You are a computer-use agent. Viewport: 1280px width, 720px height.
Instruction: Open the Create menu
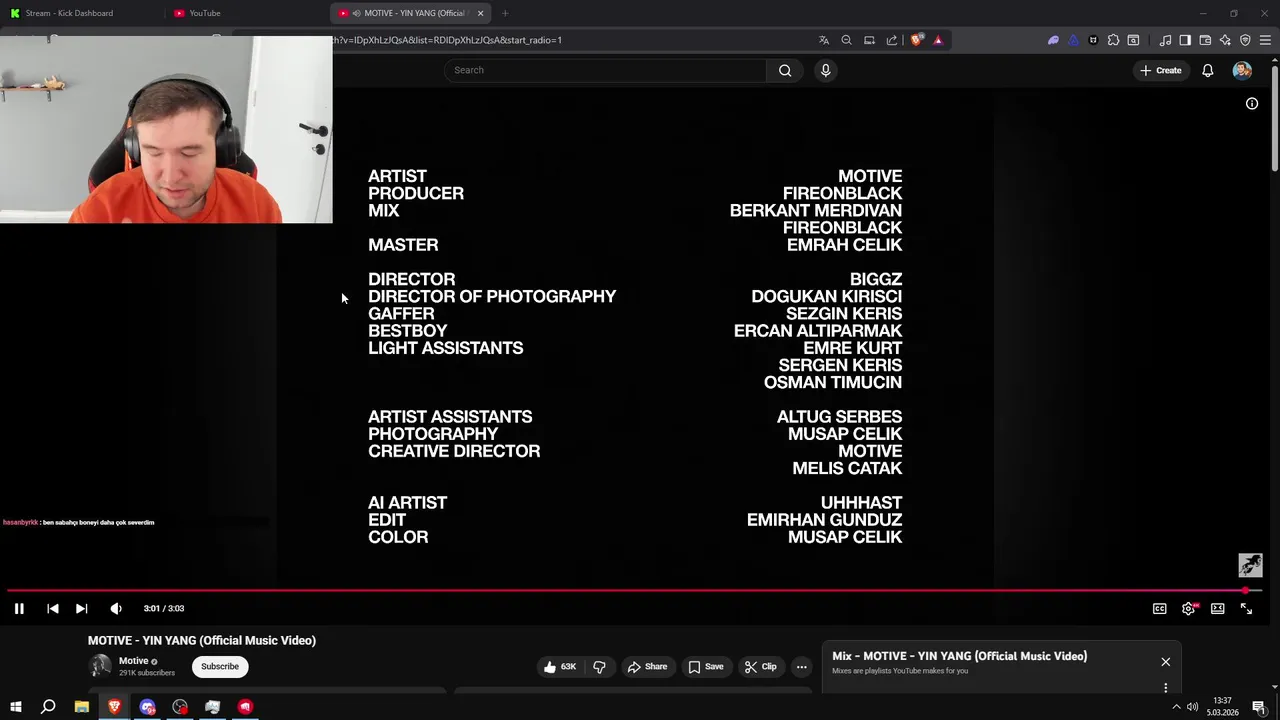point(1161,70)
